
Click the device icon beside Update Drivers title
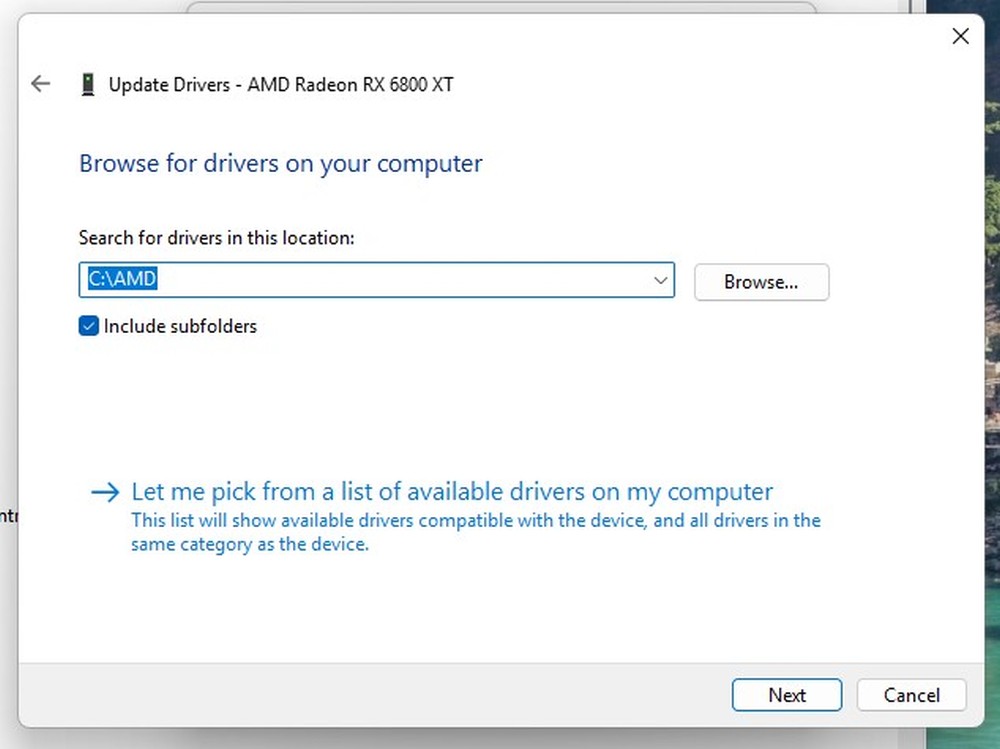(x=88, y=84)
